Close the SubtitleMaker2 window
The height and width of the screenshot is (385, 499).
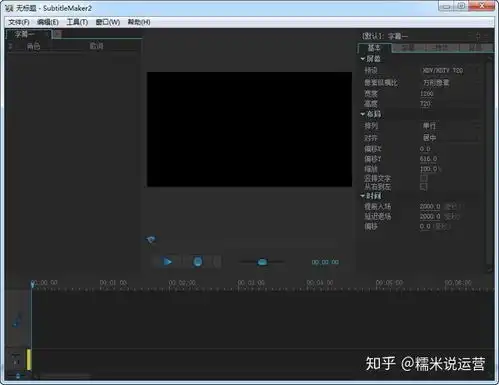(x=482, y=6)
